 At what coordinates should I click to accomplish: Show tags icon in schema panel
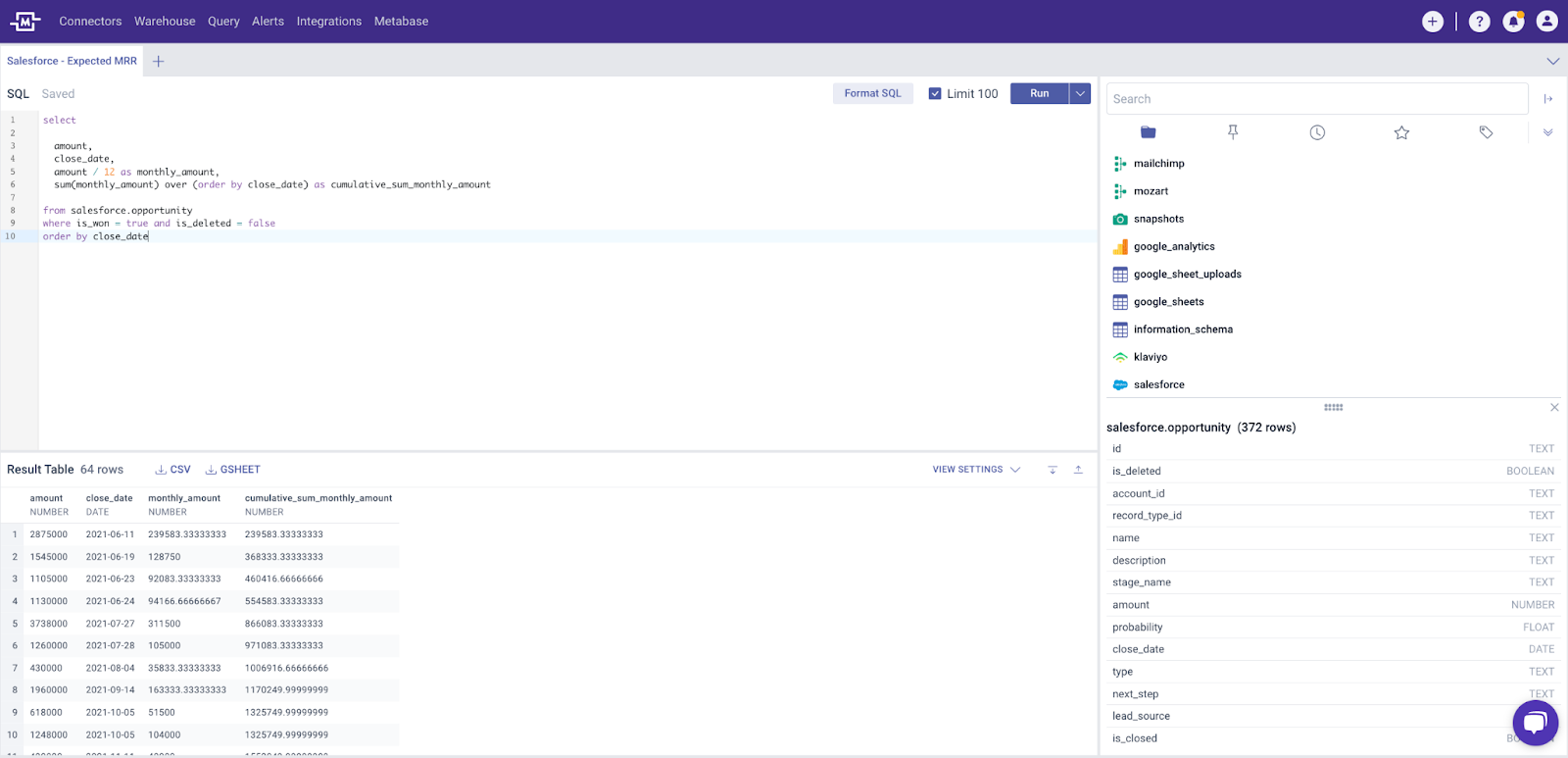point(1486,132)
